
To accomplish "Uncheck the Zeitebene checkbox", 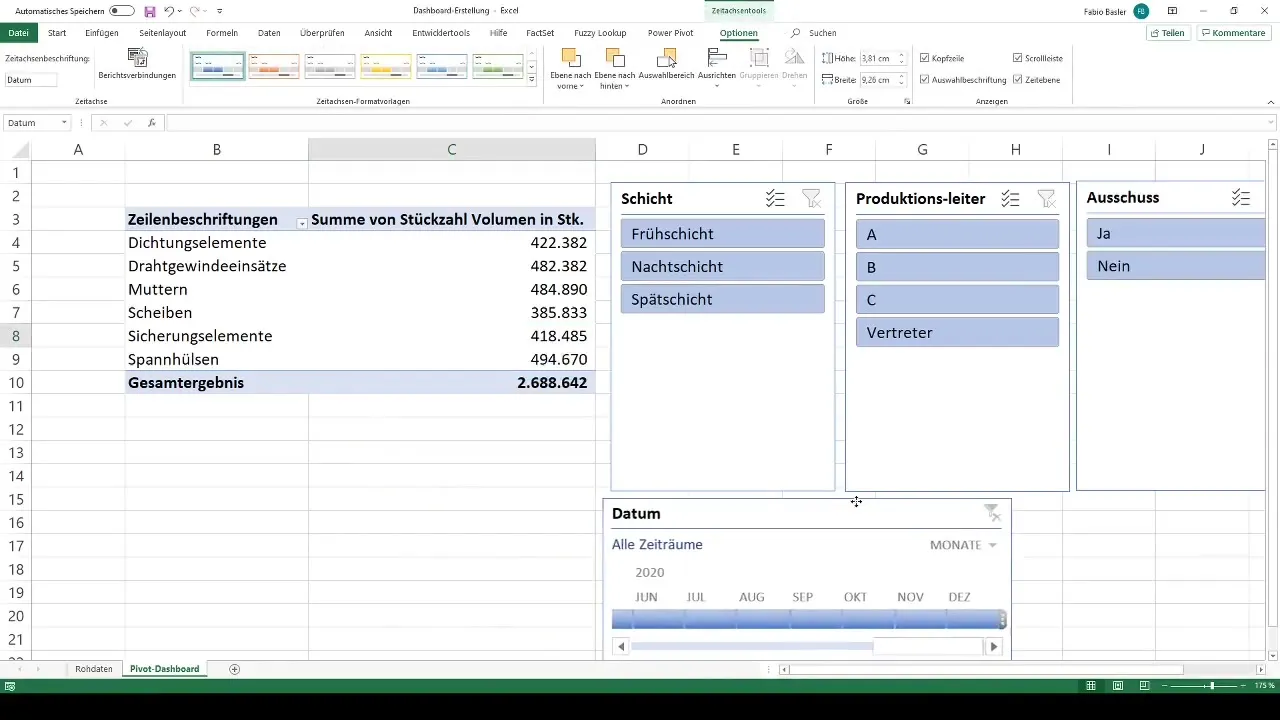I will 1017,79.
